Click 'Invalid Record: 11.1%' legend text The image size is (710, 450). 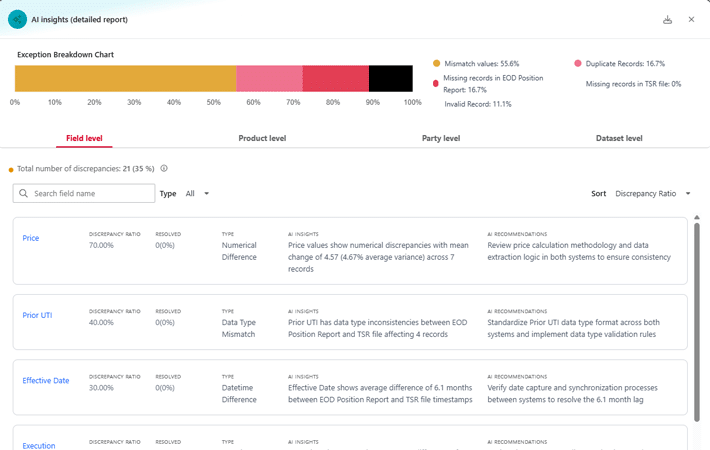point(478,104)
